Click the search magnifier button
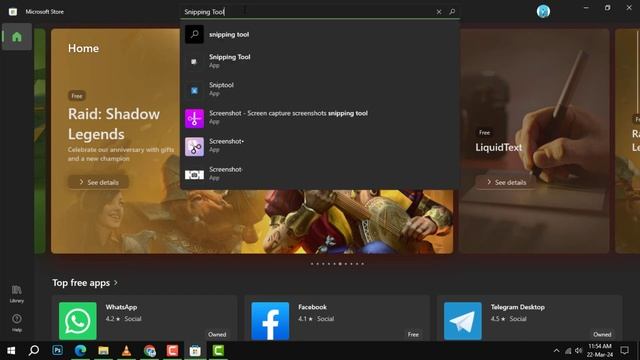 [452, 12]
